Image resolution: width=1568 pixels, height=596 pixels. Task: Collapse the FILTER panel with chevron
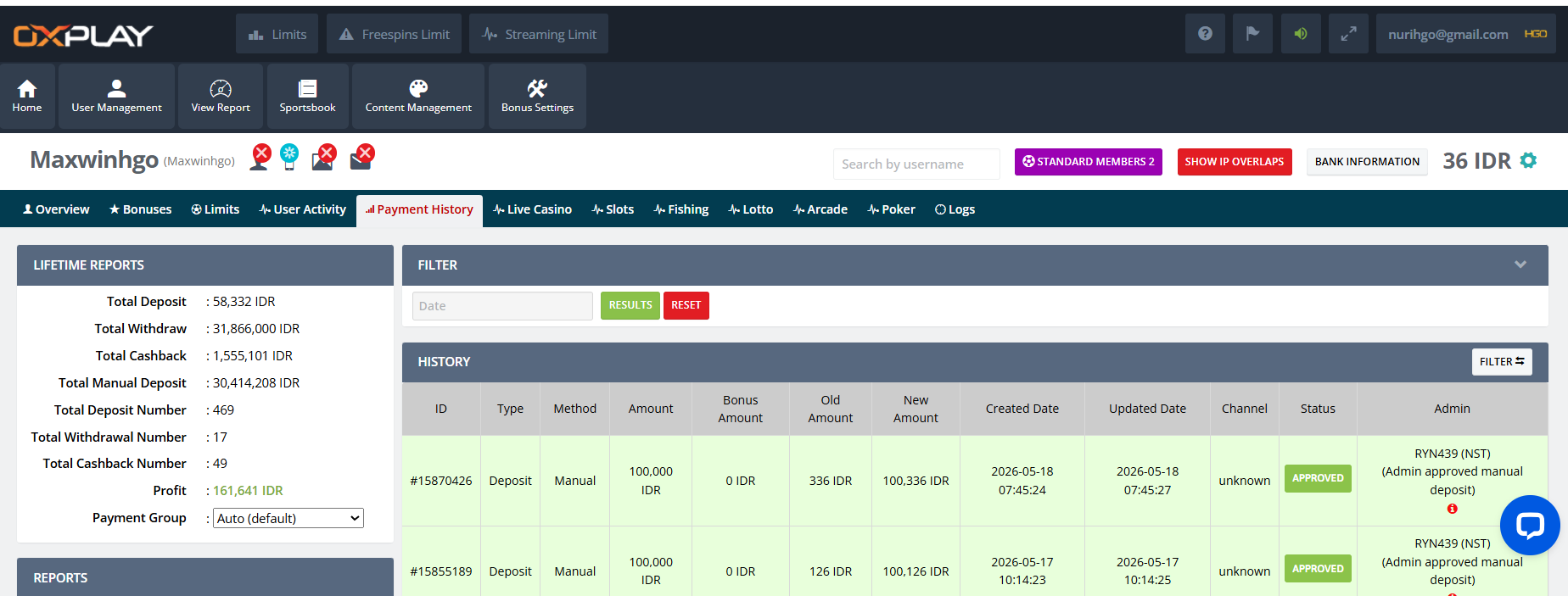(1520, 265)
